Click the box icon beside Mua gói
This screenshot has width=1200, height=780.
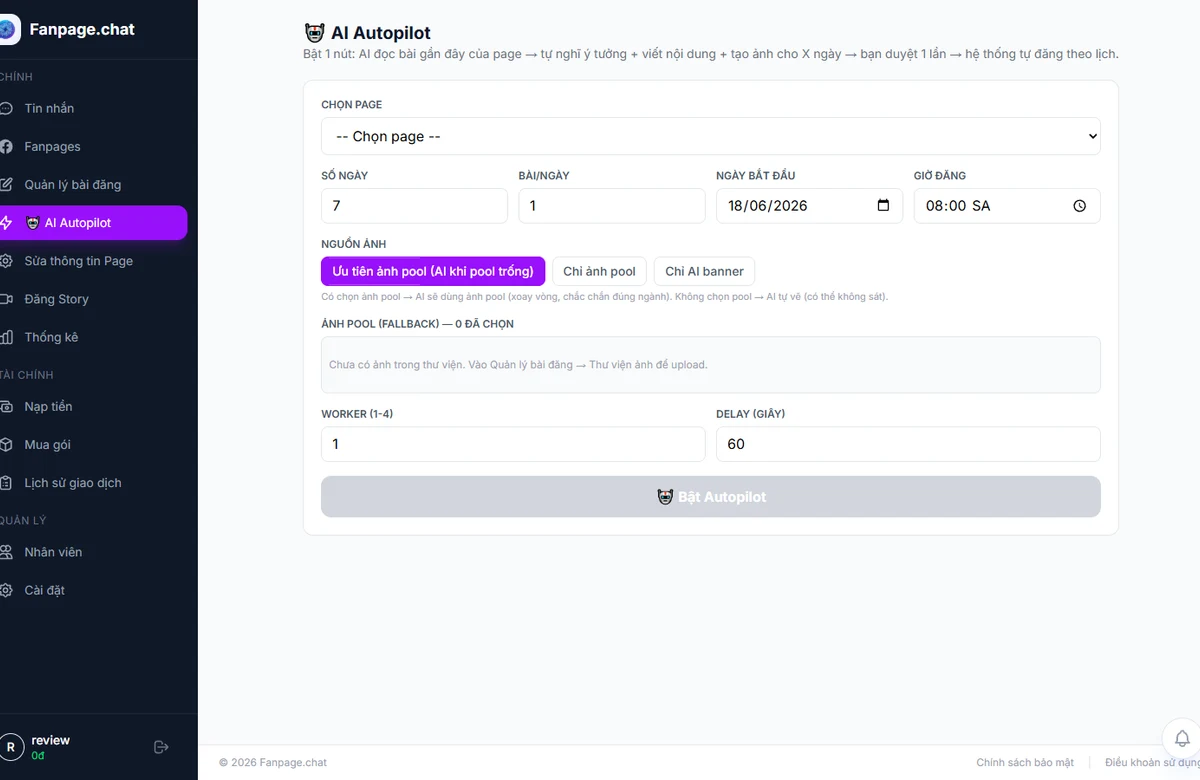pos(6,445)
